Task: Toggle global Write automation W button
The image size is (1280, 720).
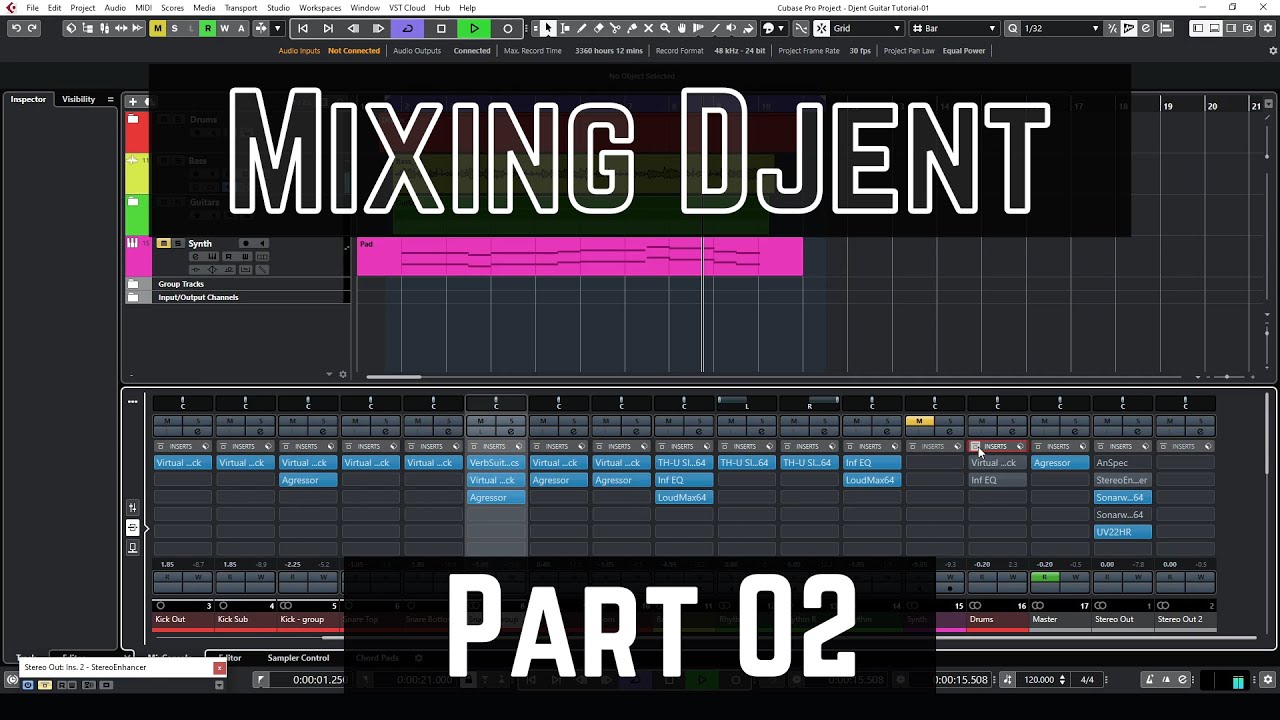Action: (x=224, y=28)
